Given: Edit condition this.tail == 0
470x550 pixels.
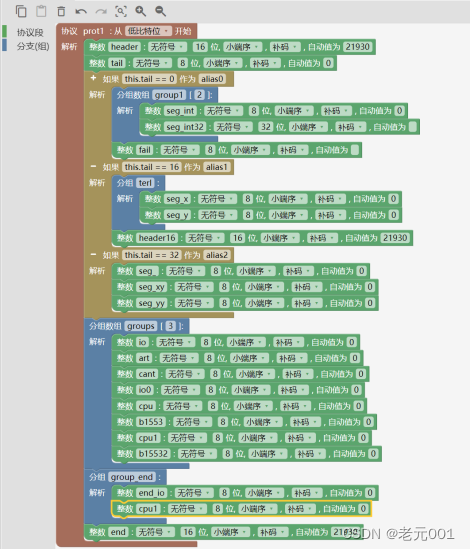Looking at the screenshot, I should click(x=150, y=79).
